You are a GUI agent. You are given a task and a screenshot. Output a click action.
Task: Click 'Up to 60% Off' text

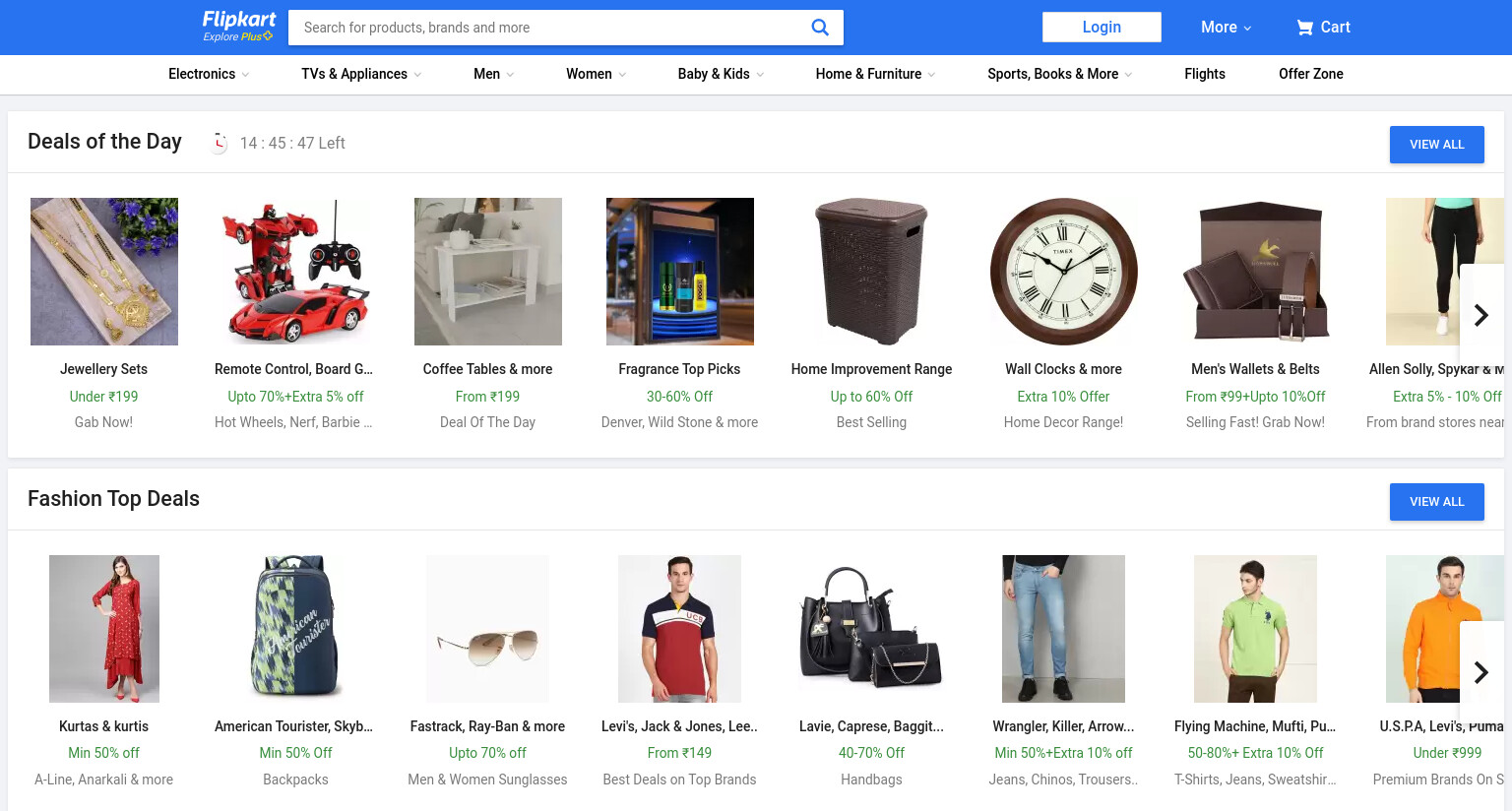pos(872,397)
